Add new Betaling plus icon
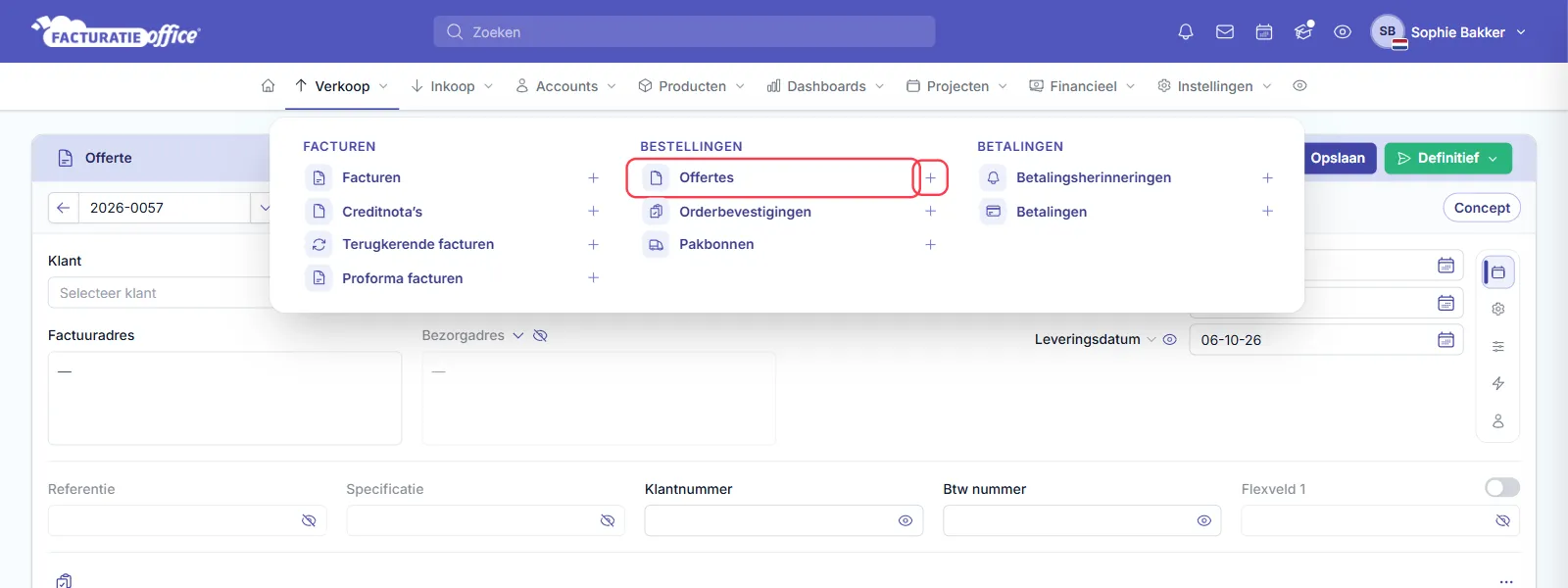This screenshot has height=588, width=1568. point(1267,211)
